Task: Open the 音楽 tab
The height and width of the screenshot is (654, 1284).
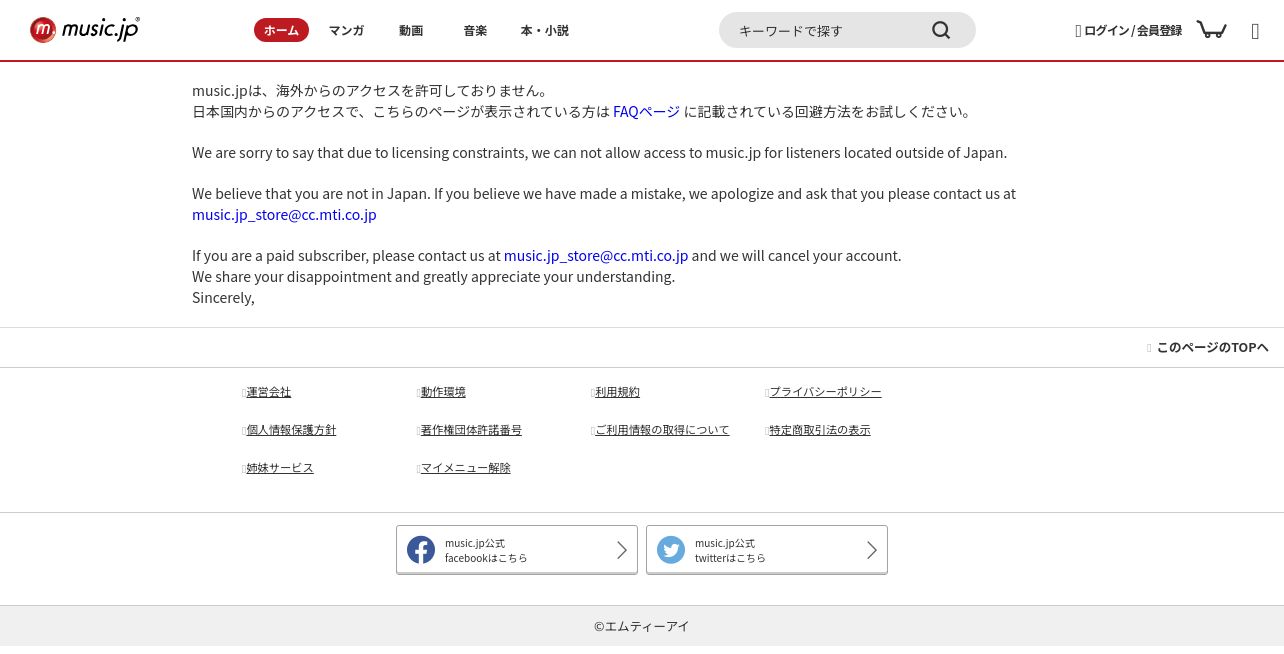Action: tap(475, 30)
